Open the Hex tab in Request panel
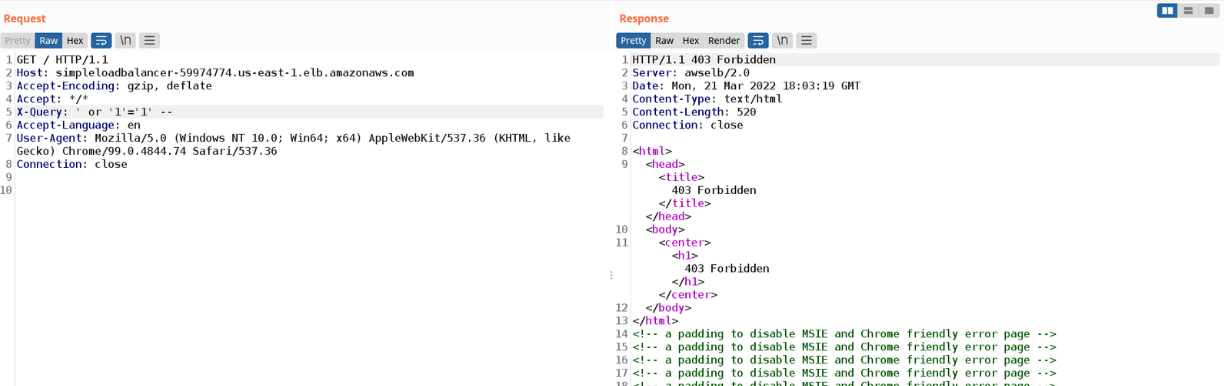Image resolution: width=1224 pixels, height=386 pixels. tap(75, 41)
